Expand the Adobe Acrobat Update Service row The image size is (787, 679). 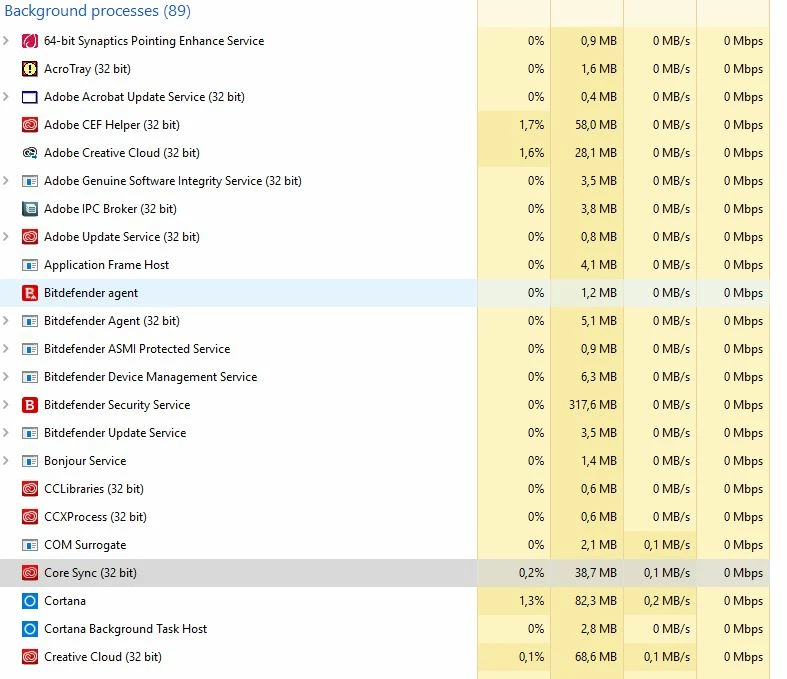(6, 97)
